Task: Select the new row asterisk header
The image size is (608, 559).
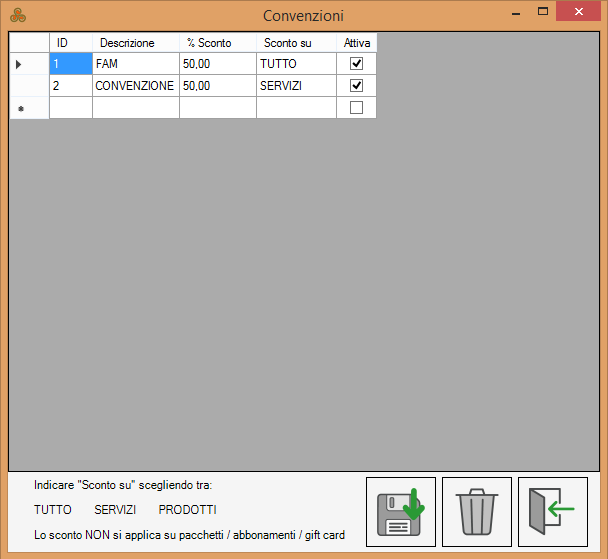Action: pyautogui.click(x=29, y=108)
